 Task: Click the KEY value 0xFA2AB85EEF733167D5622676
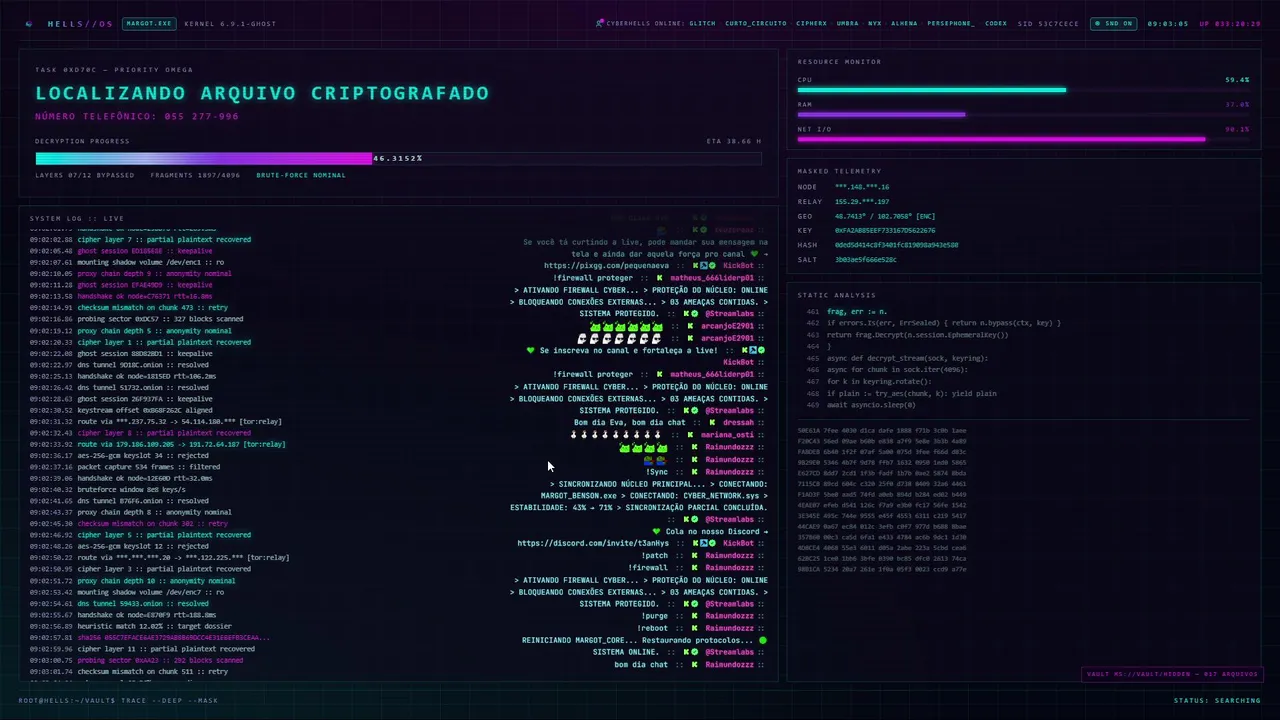885,230
